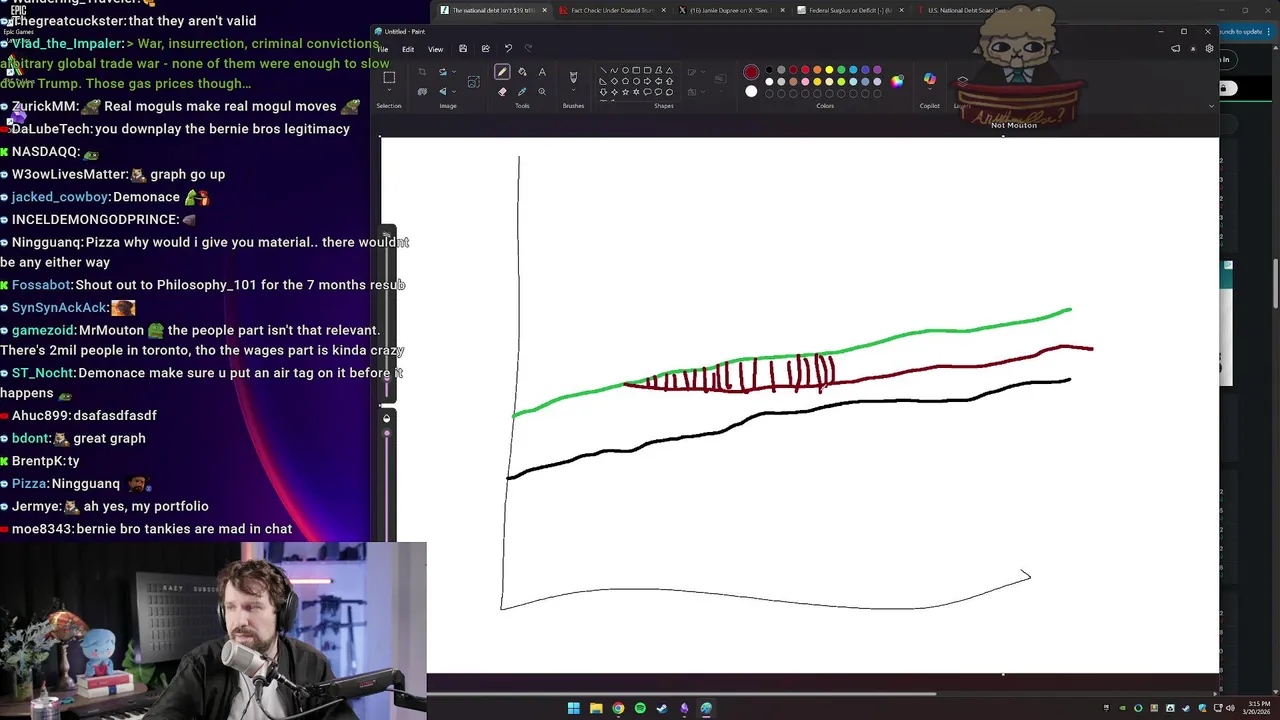1280x720 pixels.
Task: Pick the five-point star shape
Action: [625, 92]
